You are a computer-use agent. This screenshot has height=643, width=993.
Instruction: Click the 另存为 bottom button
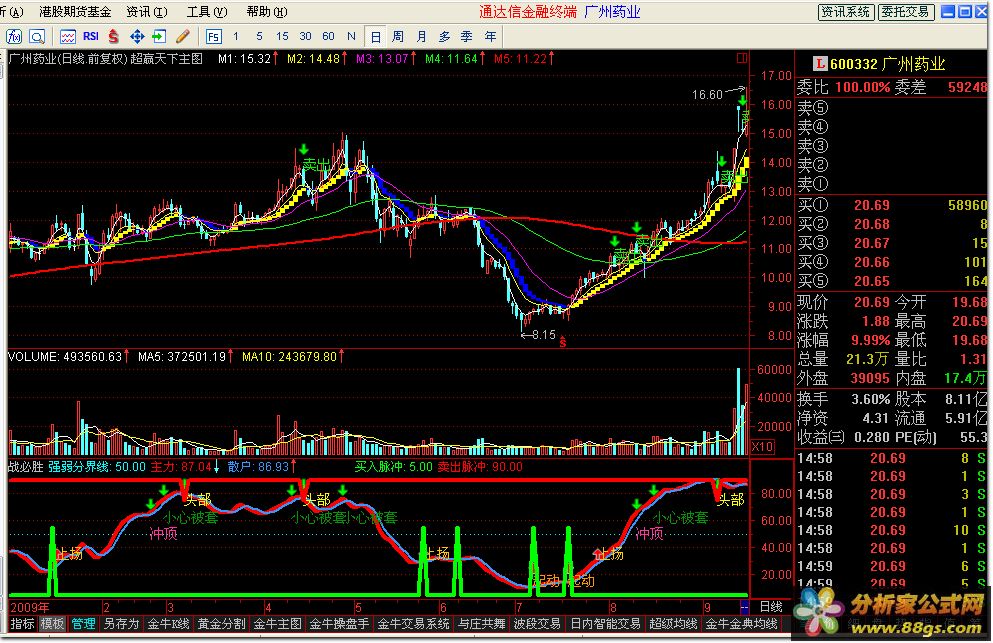(121, 624)
